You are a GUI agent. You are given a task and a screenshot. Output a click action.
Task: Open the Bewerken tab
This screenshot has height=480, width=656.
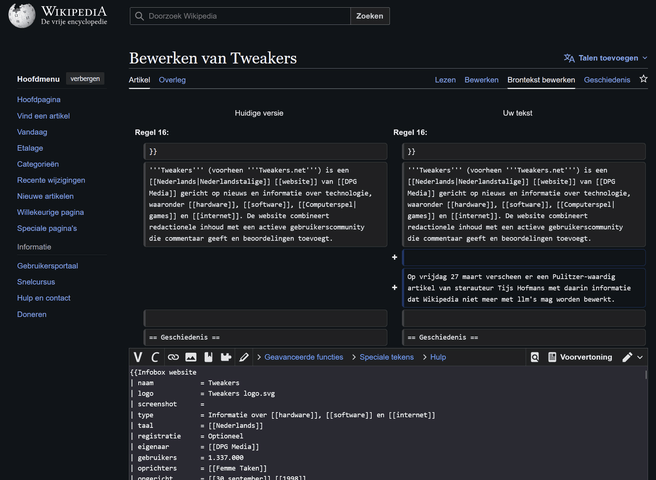(482, 80)
